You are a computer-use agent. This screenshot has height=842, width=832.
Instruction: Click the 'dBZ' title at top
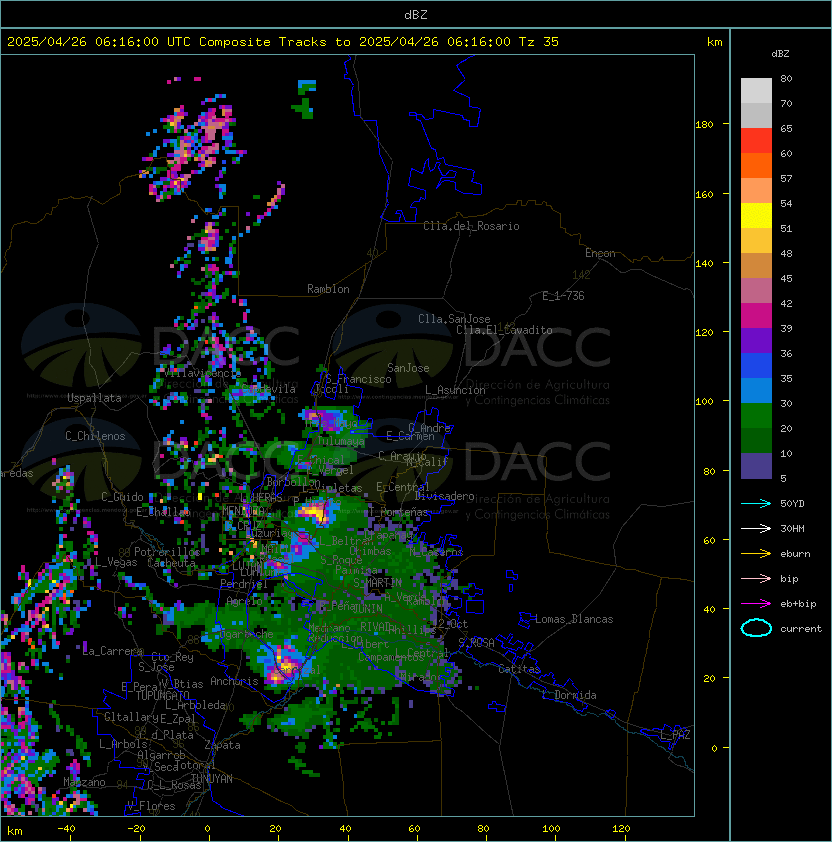tap(416, 15)
